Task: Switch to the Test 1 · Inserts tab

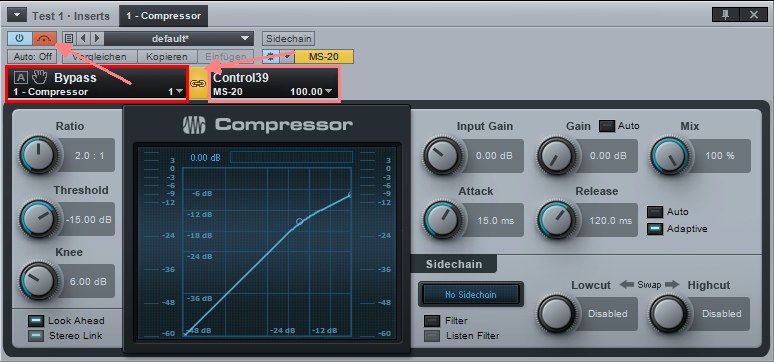Action: point(71,16)
